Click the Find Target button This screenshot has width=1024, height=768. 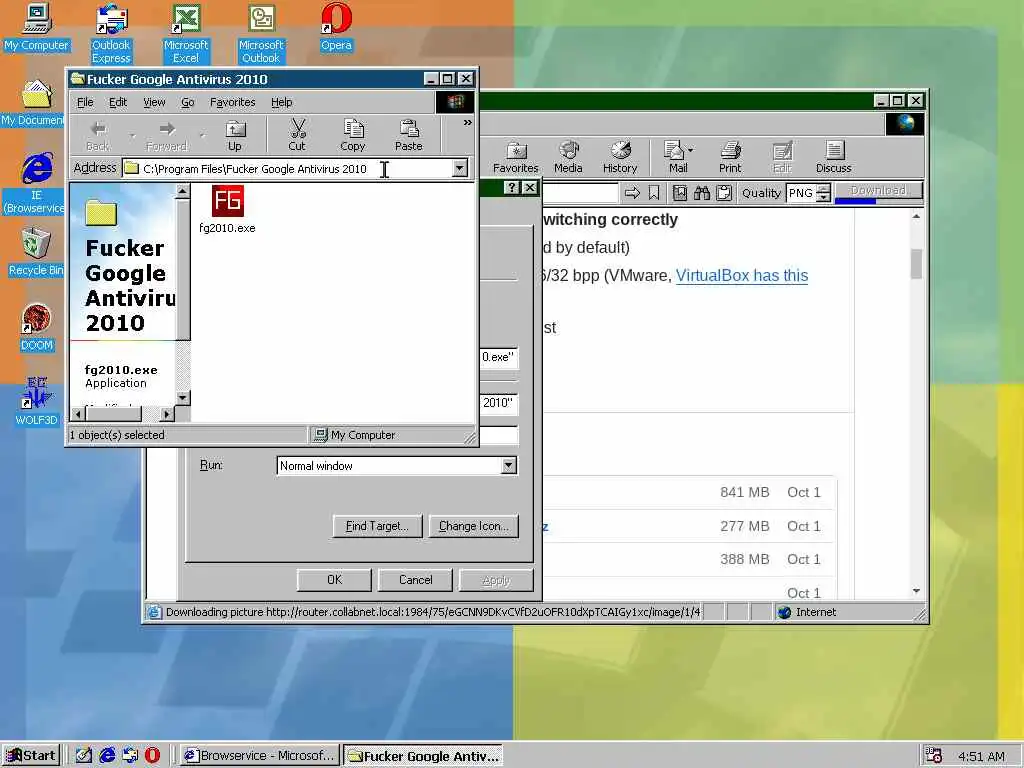point(377,526)
